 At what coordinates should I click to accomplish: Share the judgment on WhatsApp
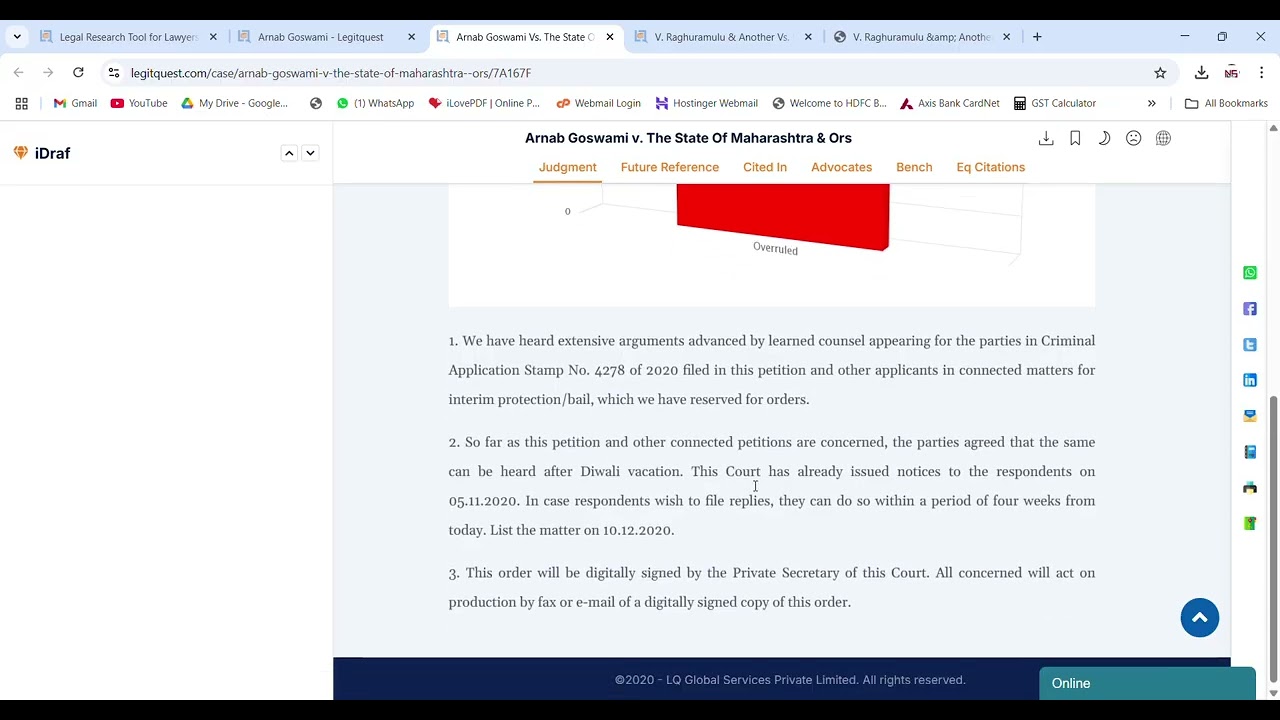1250,273
